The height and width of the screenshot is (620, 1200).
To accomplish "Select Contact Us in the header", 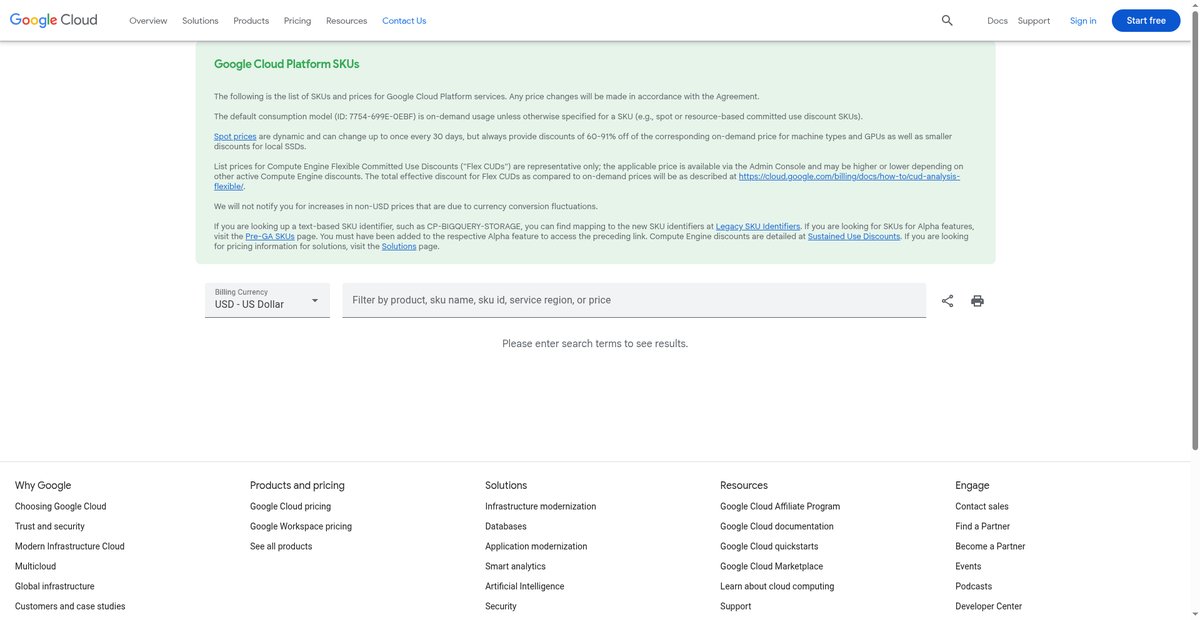I will [x=404, y=21].
